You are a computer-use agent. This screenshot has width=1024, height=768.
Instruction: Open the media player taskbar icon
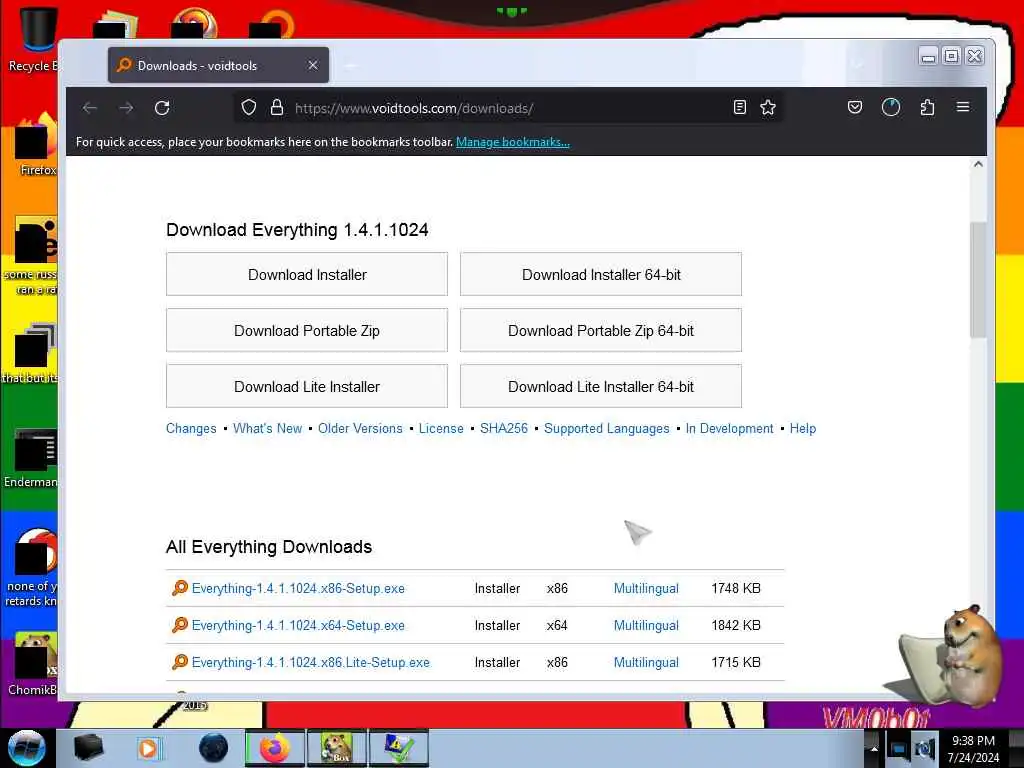[x=148, y=748]
